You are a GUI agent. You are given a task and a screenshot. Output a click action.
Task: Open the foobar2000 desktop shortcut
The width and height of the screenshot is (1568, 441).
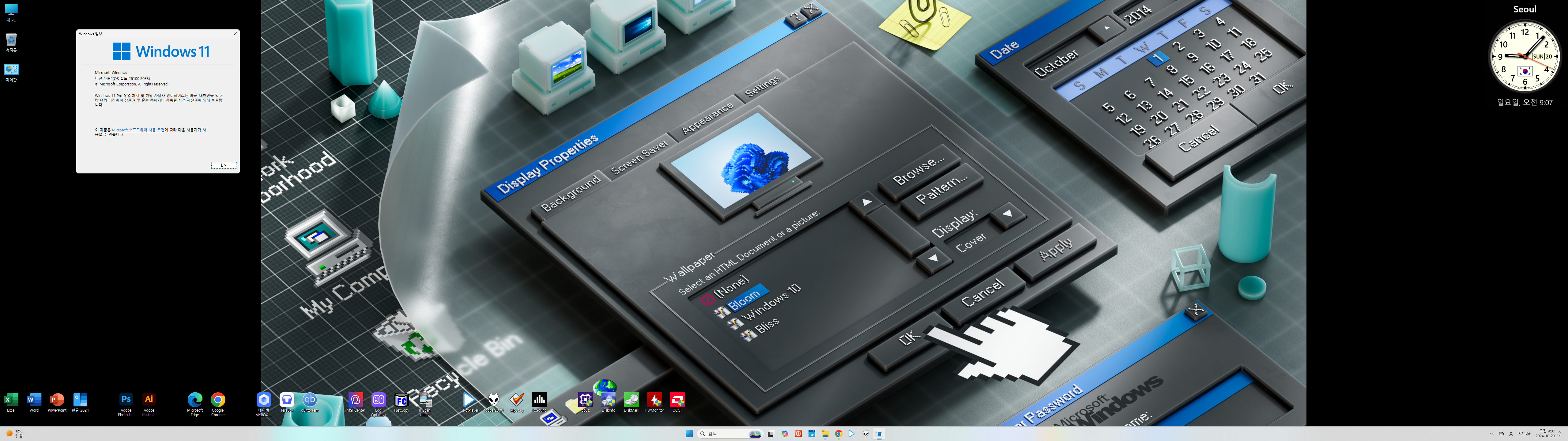click(494, 402)
